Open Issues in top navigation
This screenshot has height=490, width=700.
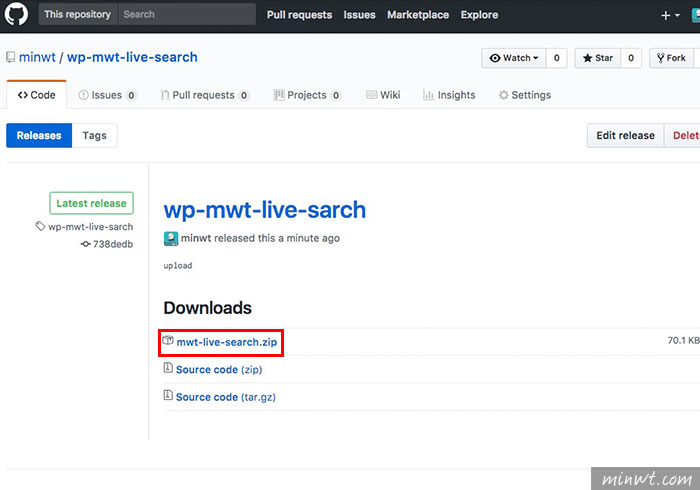(359, 15)
